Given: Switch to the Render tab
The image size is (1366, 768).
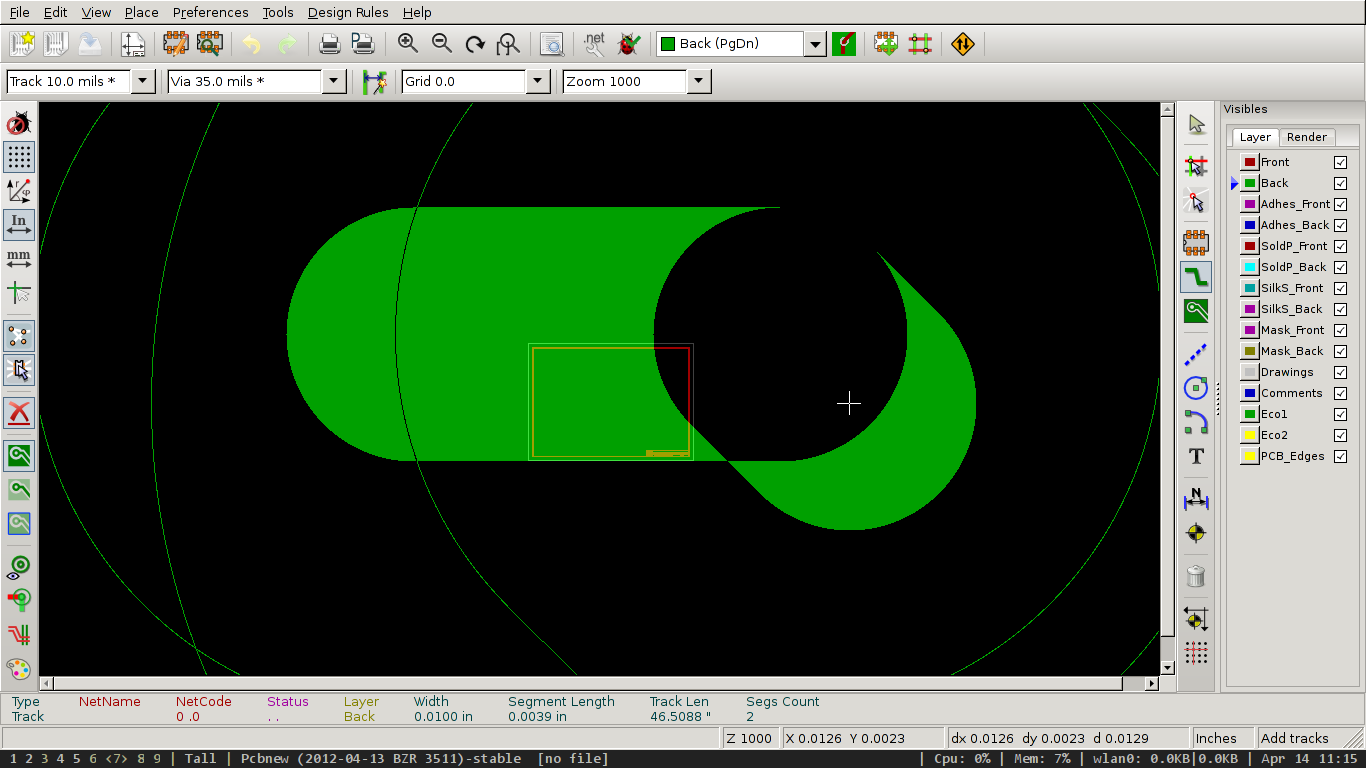Looking at the screenshot, I should pos(1306,137).
